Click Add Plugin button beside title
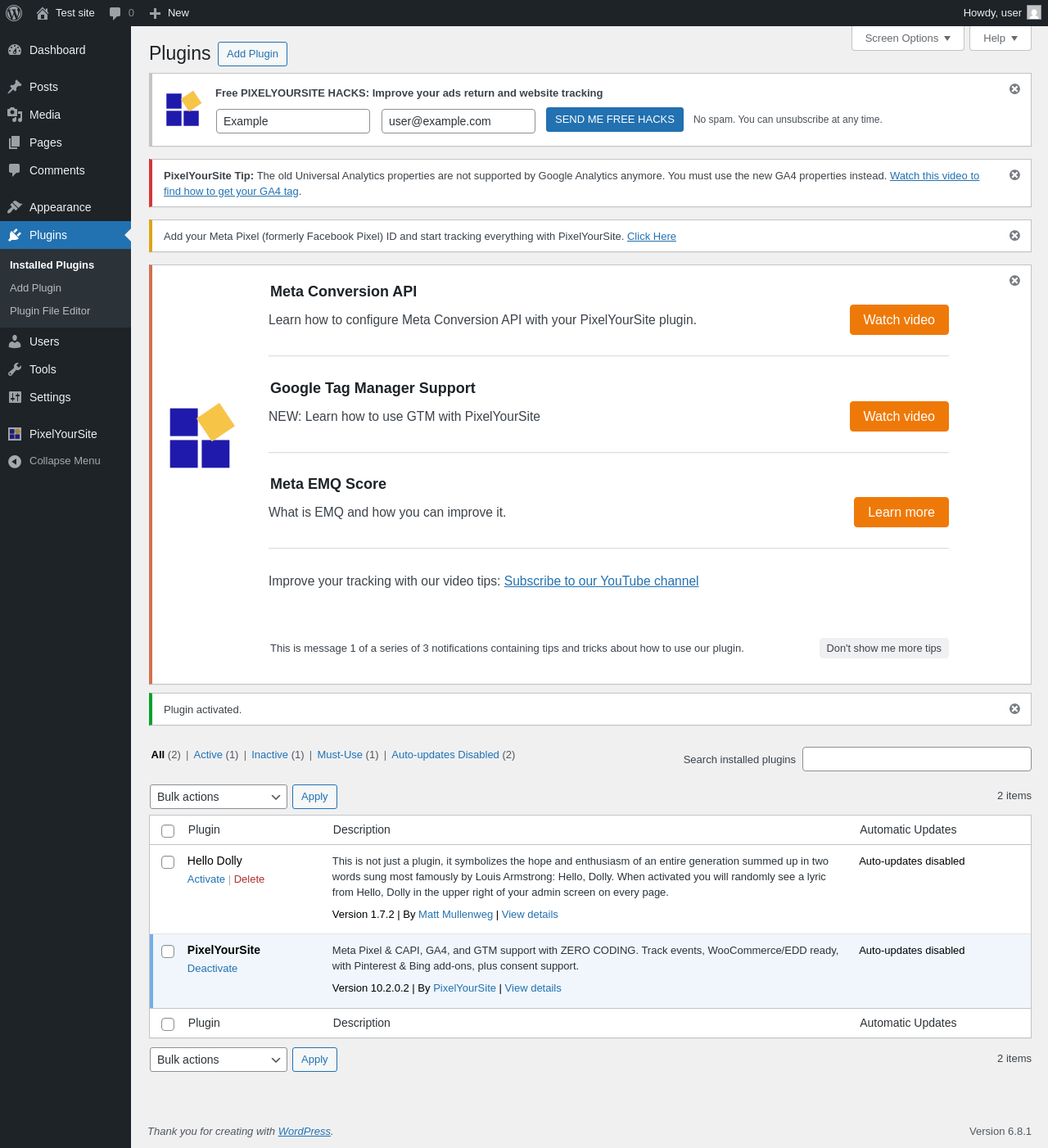This screenshot has width=1048, height=1148. click(252, 54)
